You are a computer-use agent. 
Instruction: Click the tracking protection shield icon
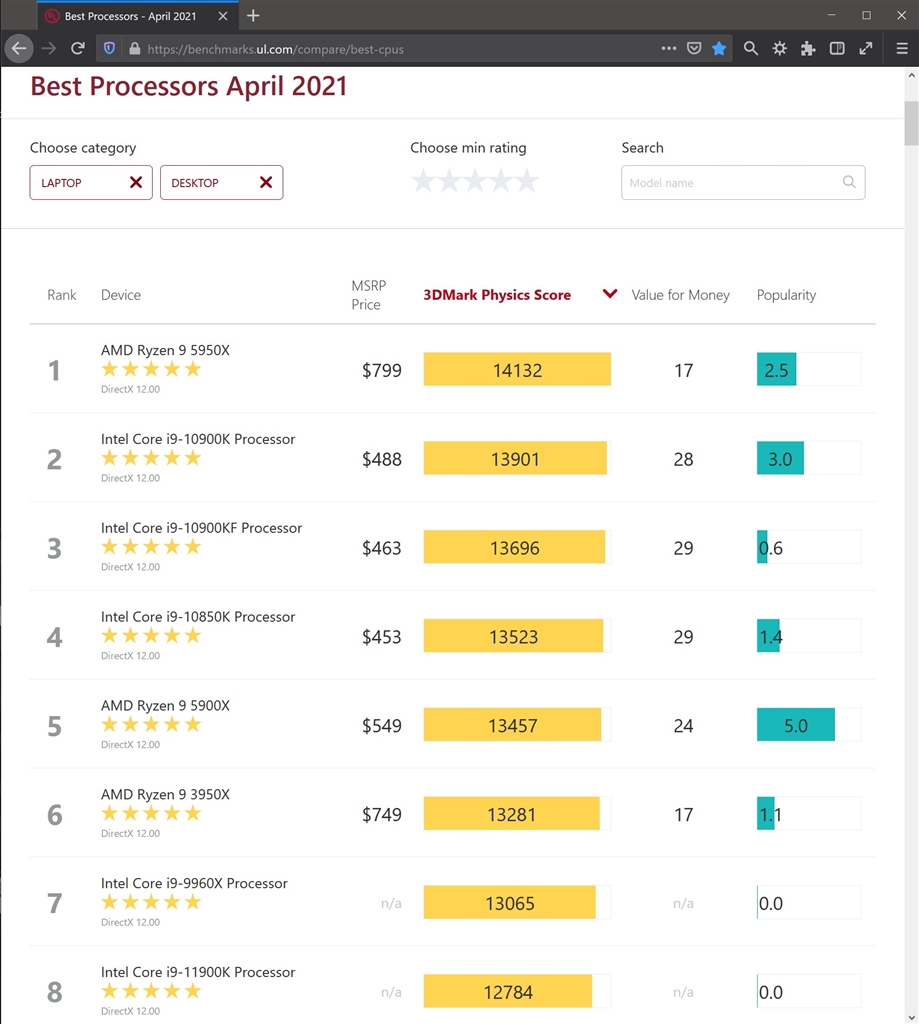pos(110,48)
